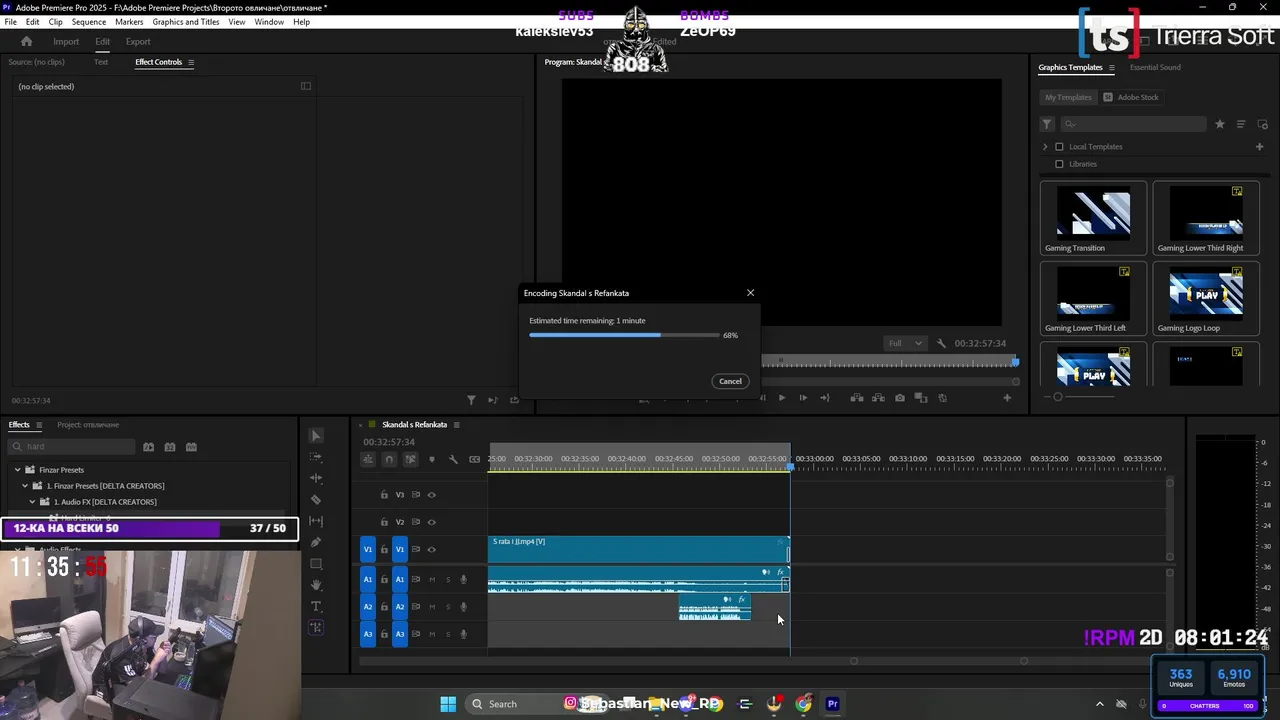Click the filter funnel icon in Graphics Templates

pos(1047,124)
